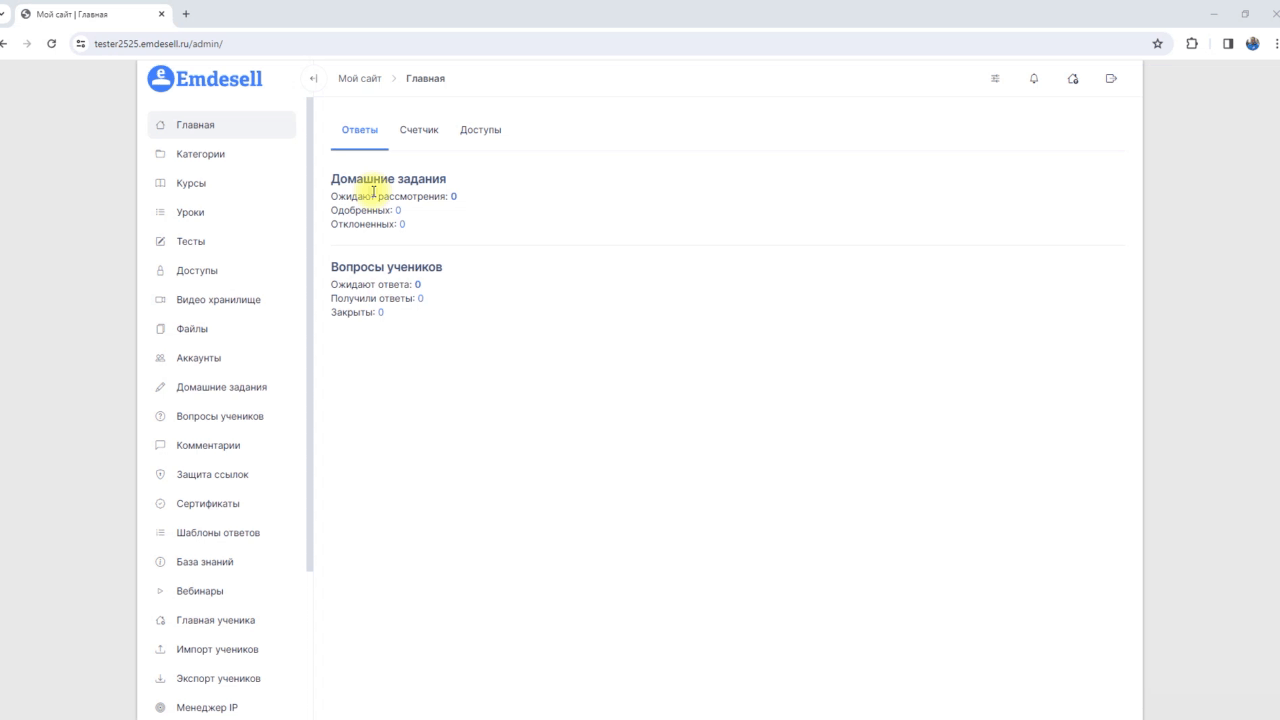Click the Курсы book icon in sidebar
The image size is (1280, 720).
160,183
